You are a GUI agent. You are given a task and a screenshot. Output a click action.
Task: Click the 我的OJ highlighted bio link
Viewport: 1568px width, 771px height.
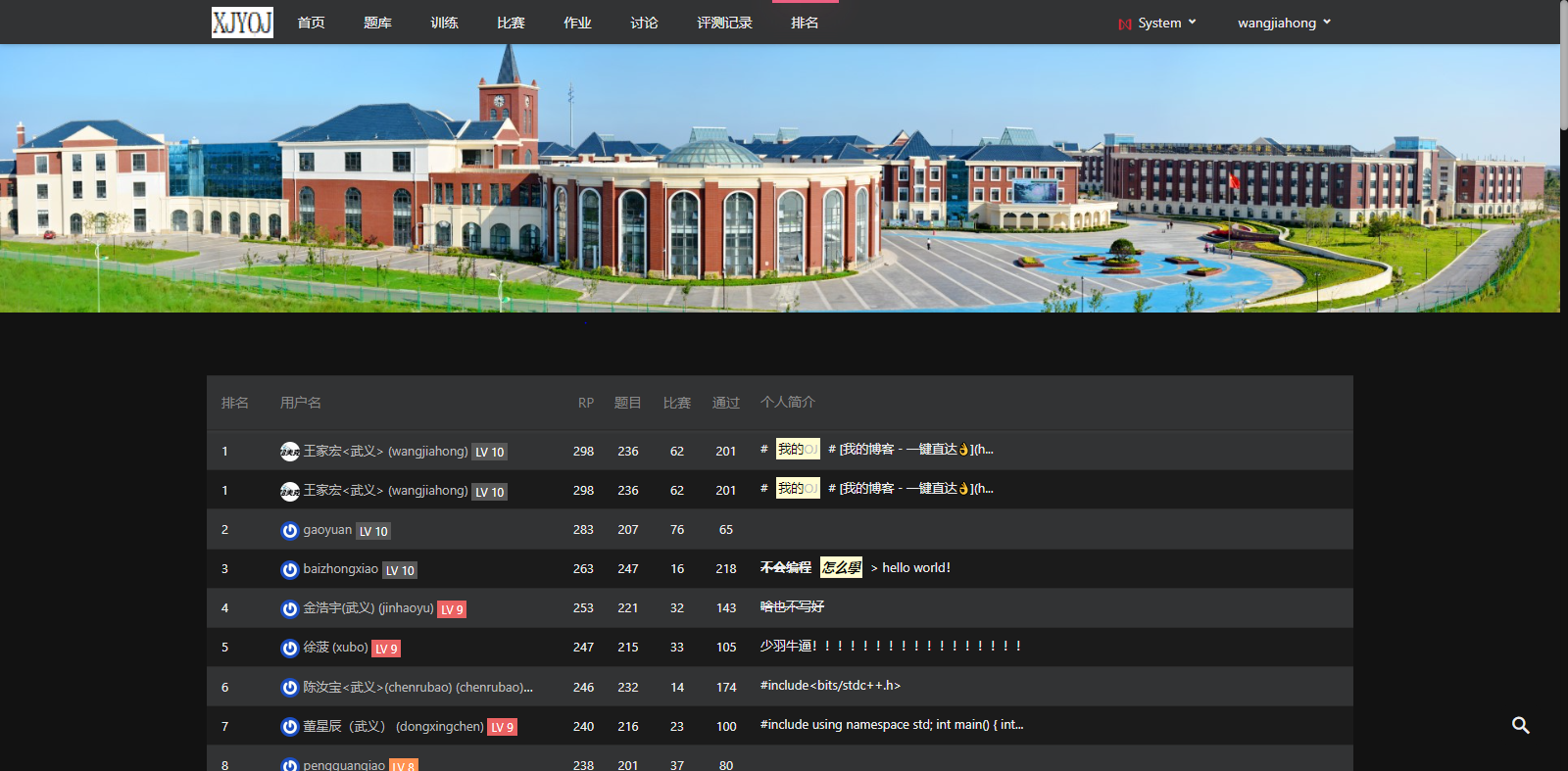797,449
